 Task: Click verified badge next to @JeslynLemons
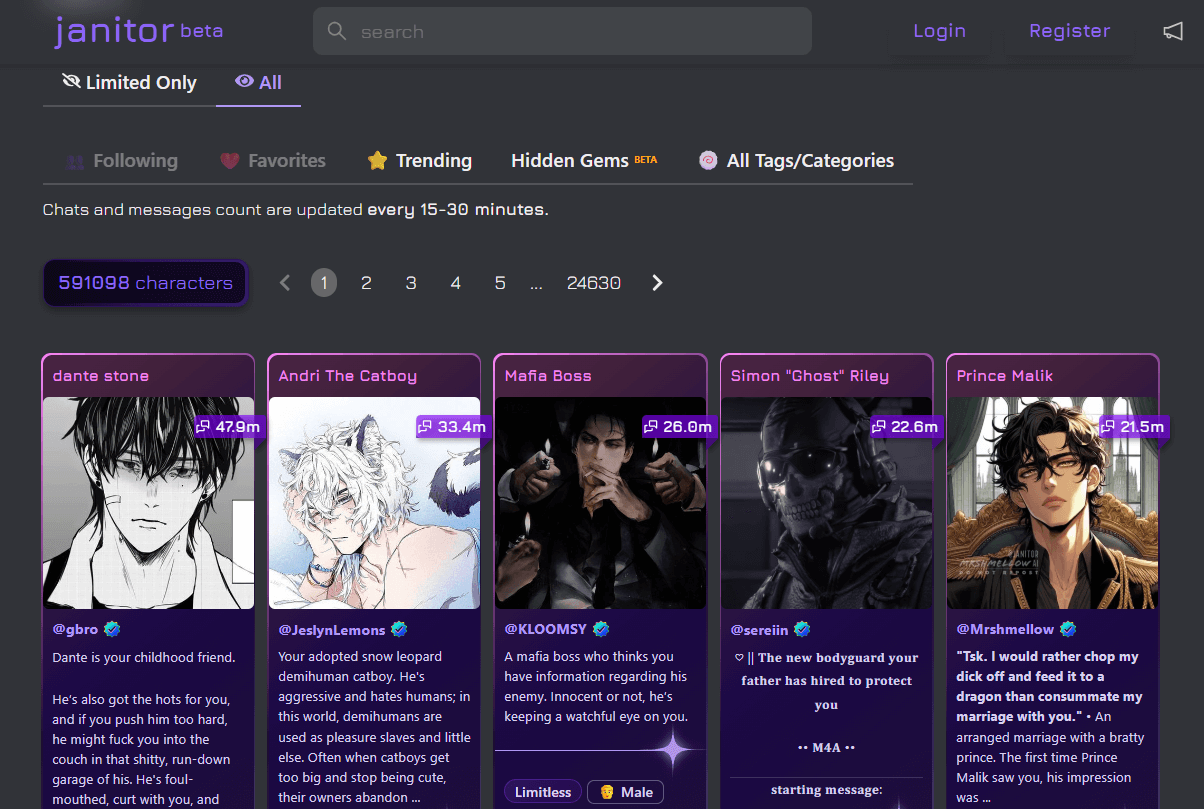tap(399, 629)
